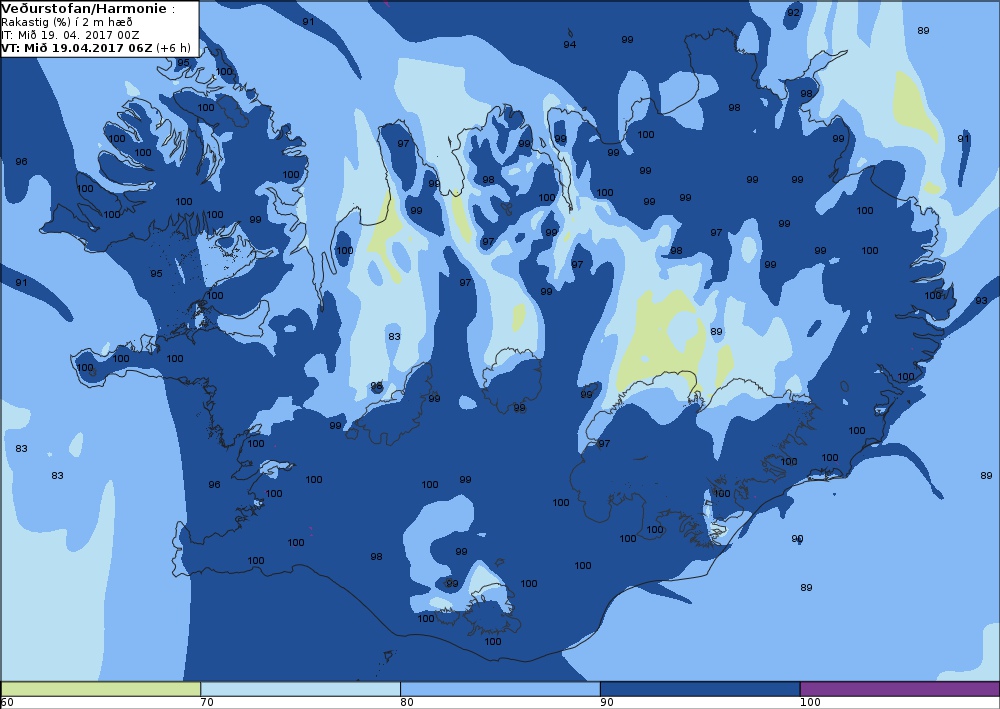Select the 'Rakastig (%) í 2 m hæð' line
Image resolution: width=1000 pixels, height=709 pixels.
tap(67, 22)
